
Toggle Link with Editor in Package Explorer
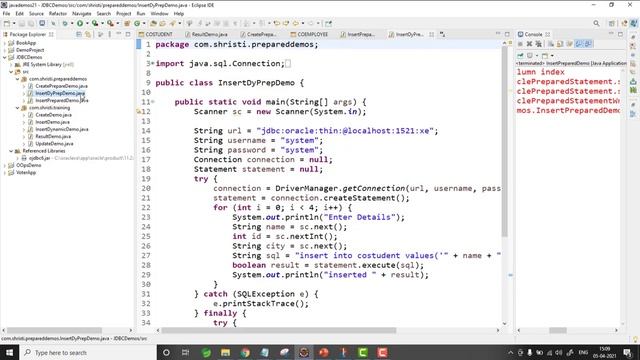pos(88,35)
